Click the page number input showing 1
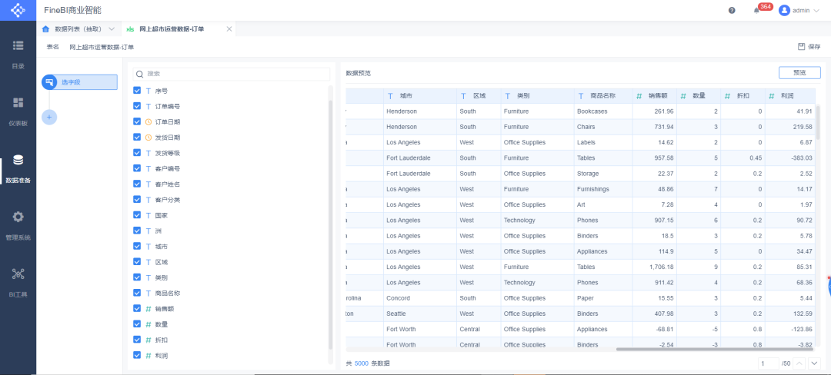The width and height of the screenshot is (832, 376). coord(768,364)
